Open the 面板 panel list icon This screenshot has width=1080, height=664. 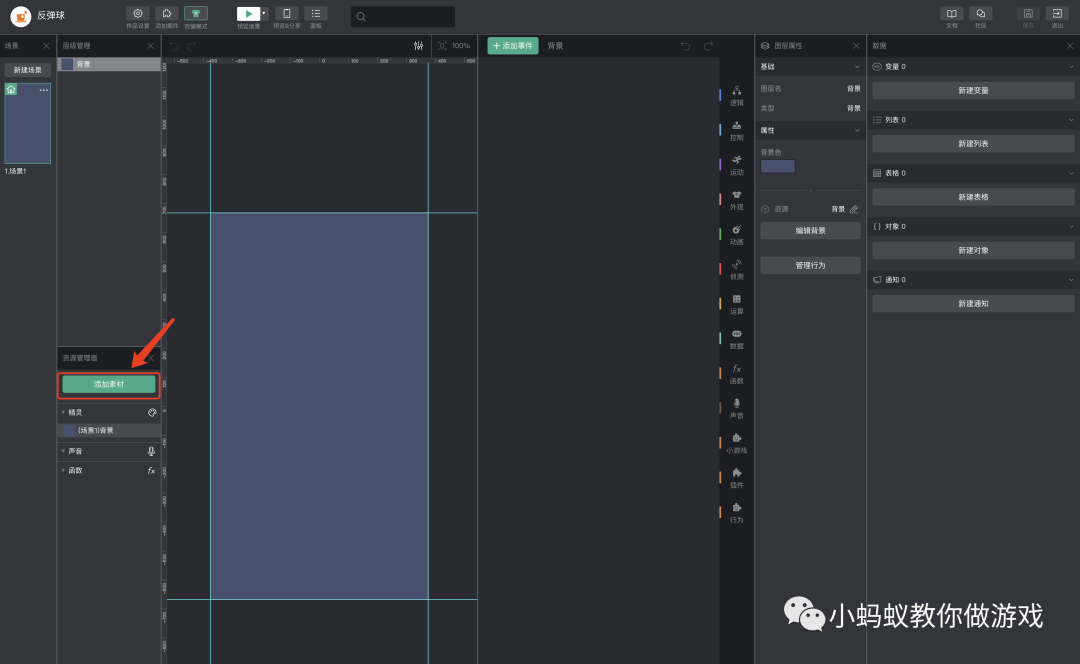coord(315,14)
